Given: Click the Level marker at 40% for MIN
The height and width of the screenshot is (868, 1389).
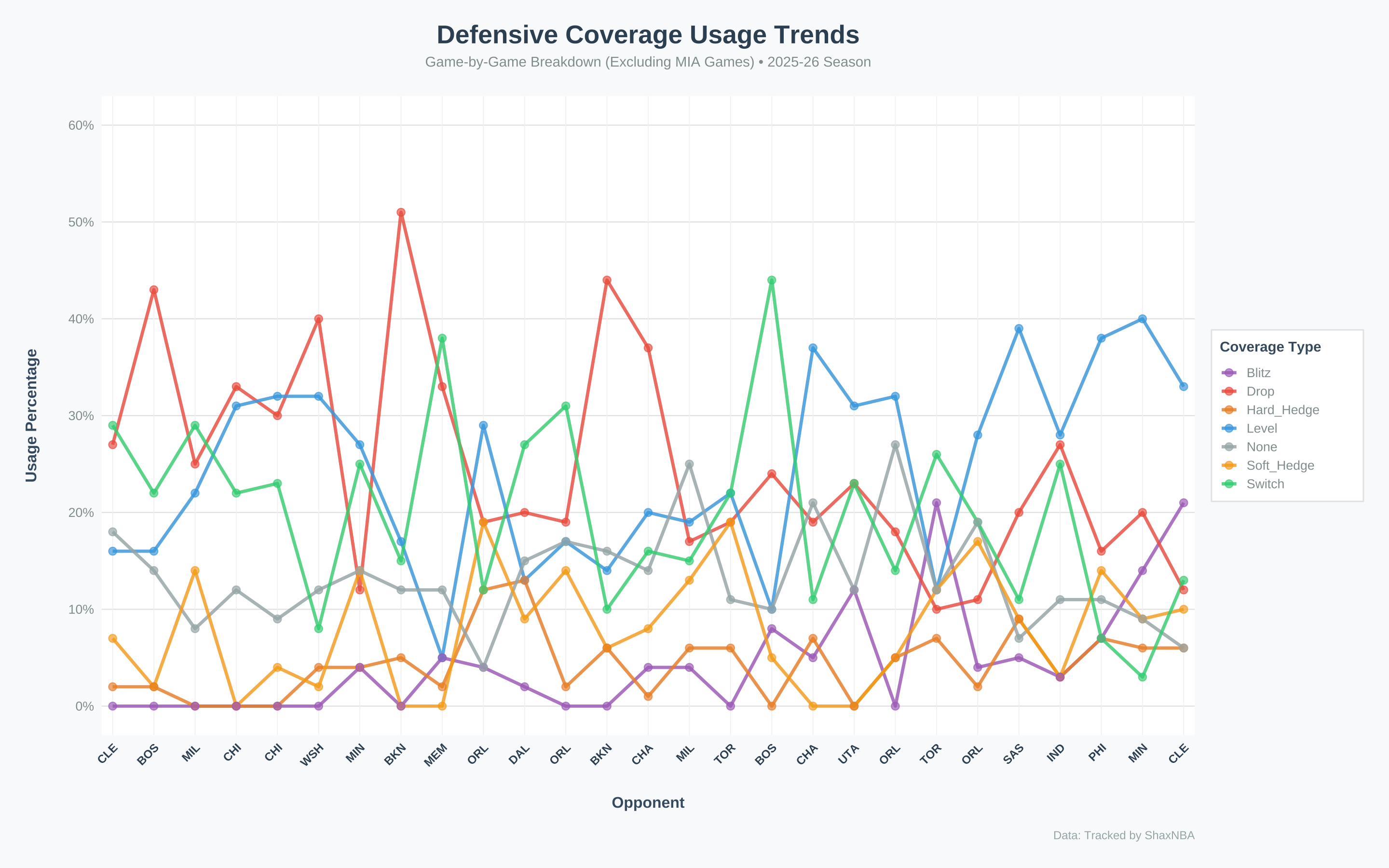Looking at the screenshot, I should click(x=1142, y=319).
